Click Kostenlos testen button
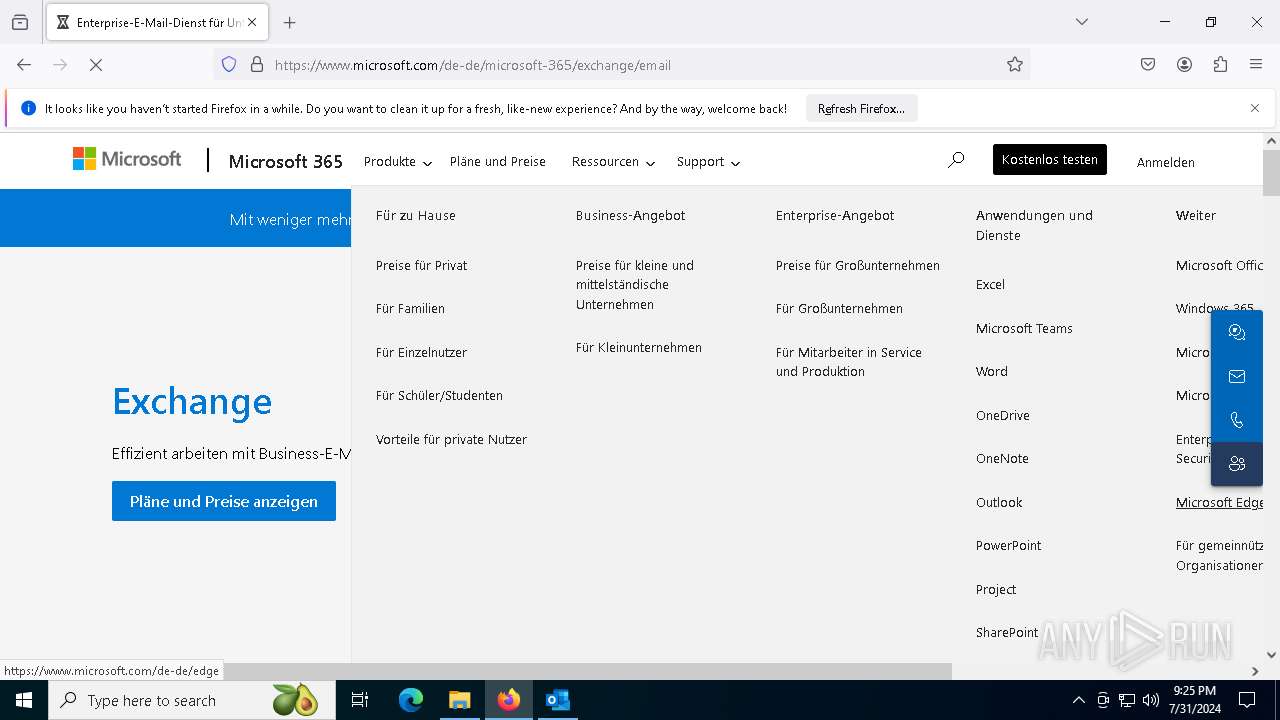The image size is (1280, 720). click(x=1050, y=160)
